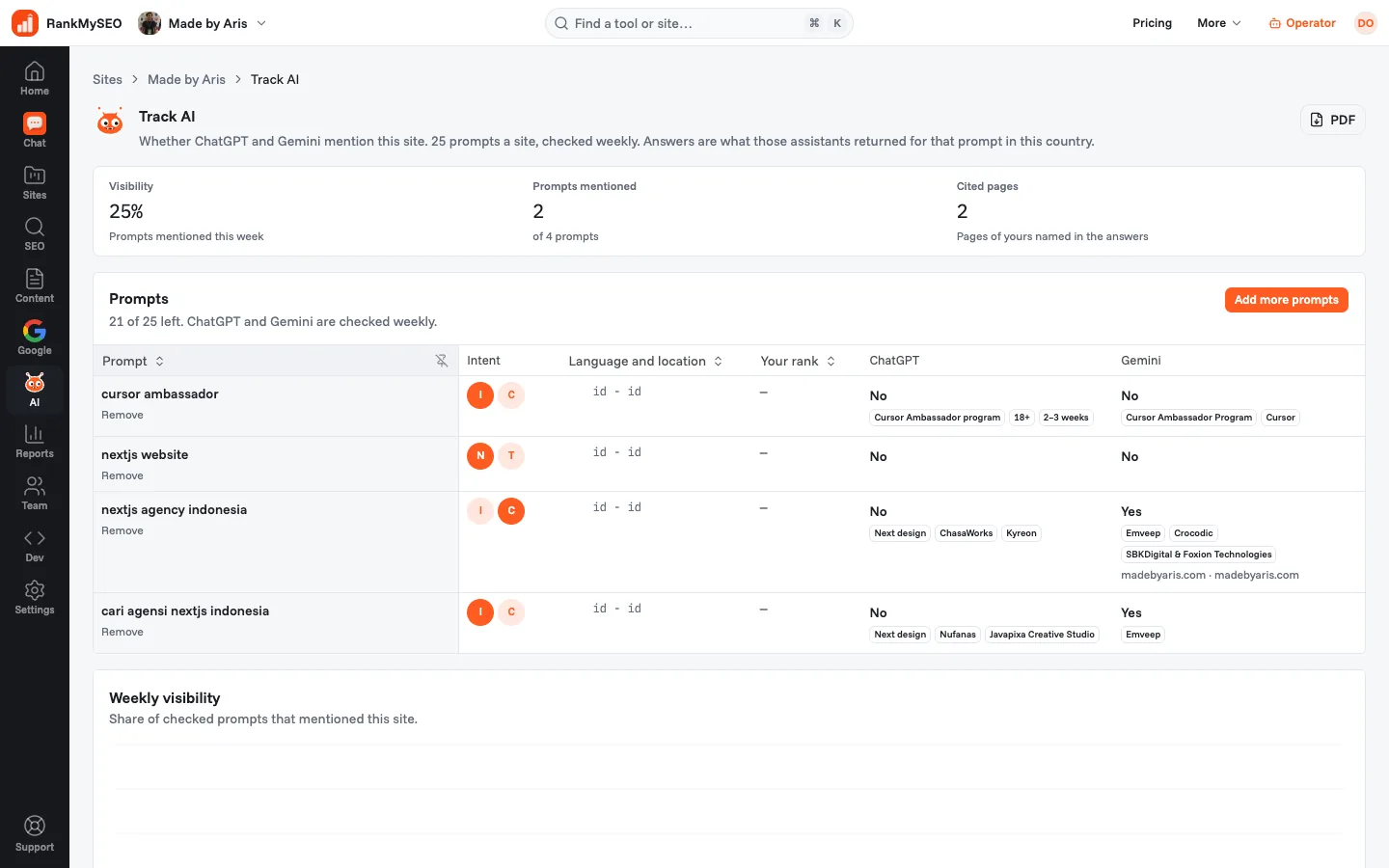
Task: Expand the Made by Aris site switcher
Action: pyautogui.click(x=203, y=23)
